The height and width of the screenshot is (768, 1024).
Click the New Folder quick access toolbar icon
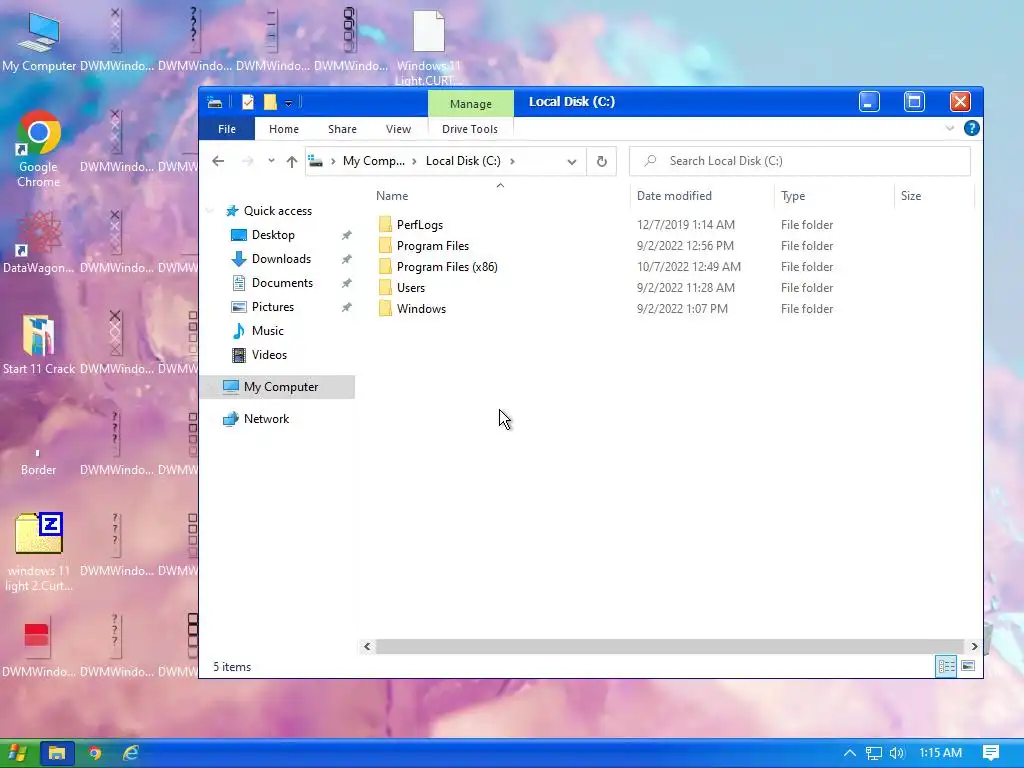[x=270, y=102]
